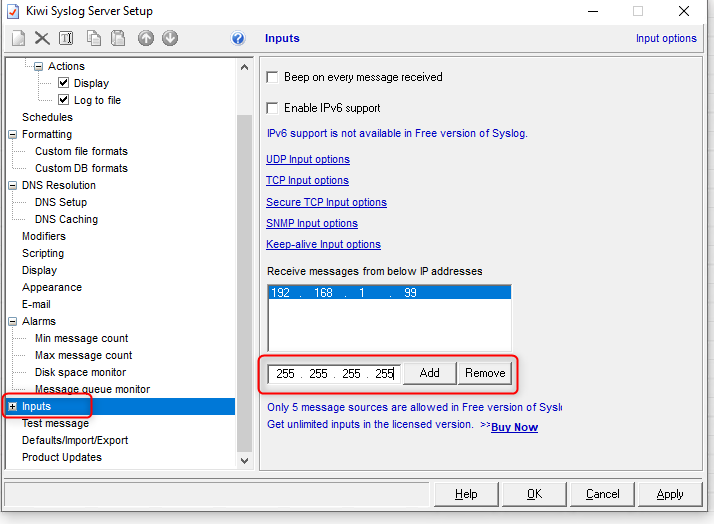Toggle the Enable IPv6 support checkbox
714x524 pixels.
(272, 108)
